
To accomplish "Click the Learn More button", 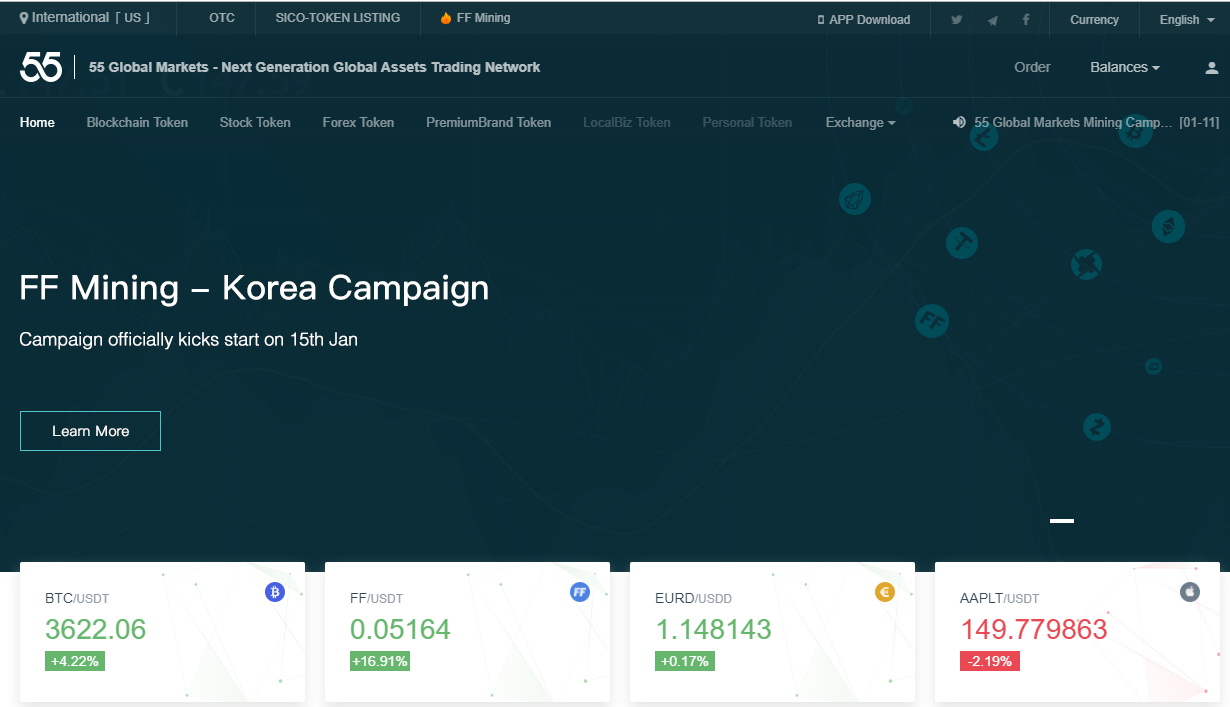I will point(90,431).
